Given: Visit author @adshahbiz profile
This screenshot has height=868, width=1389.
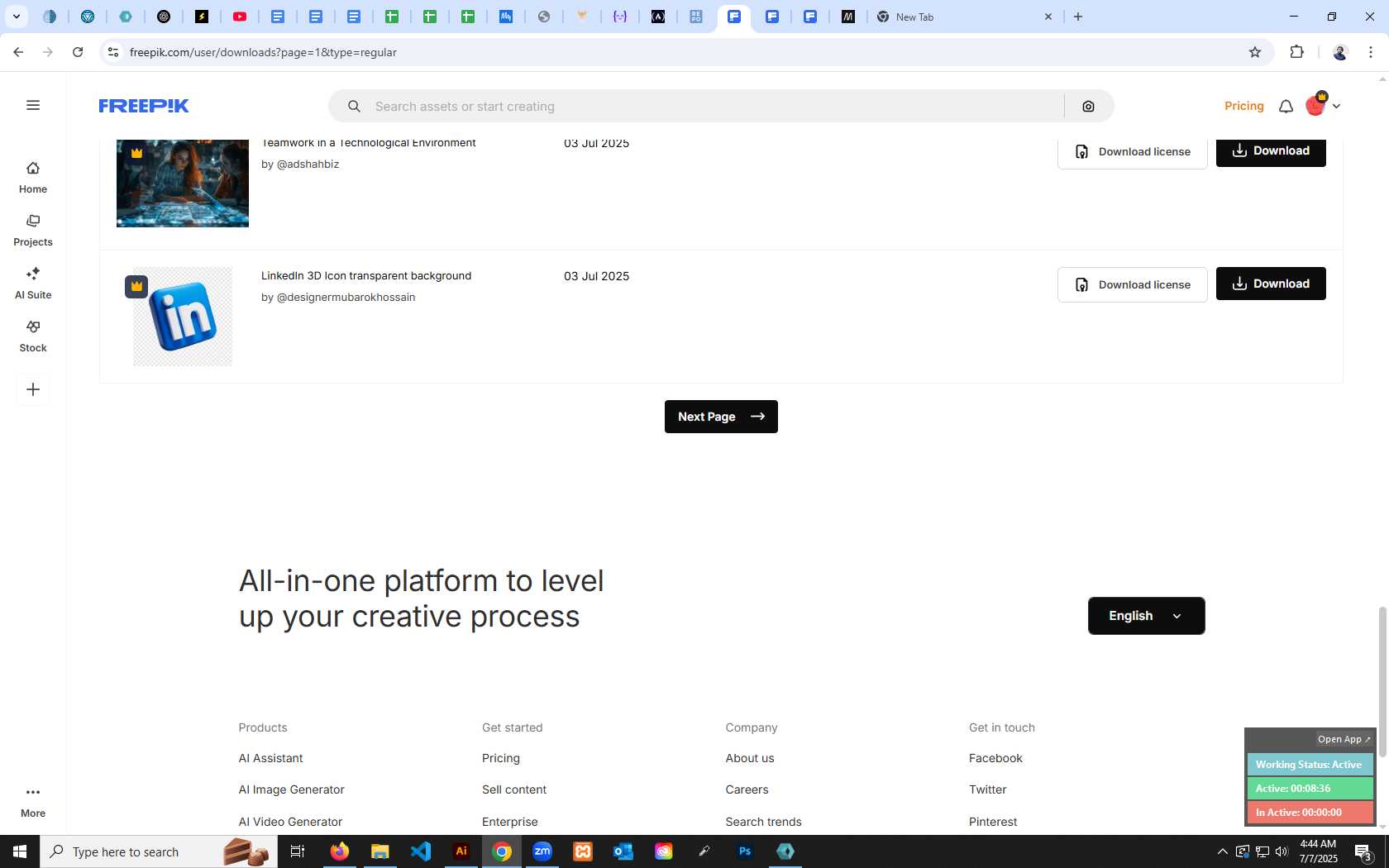Looking at the screenshot, I should 308,164.
